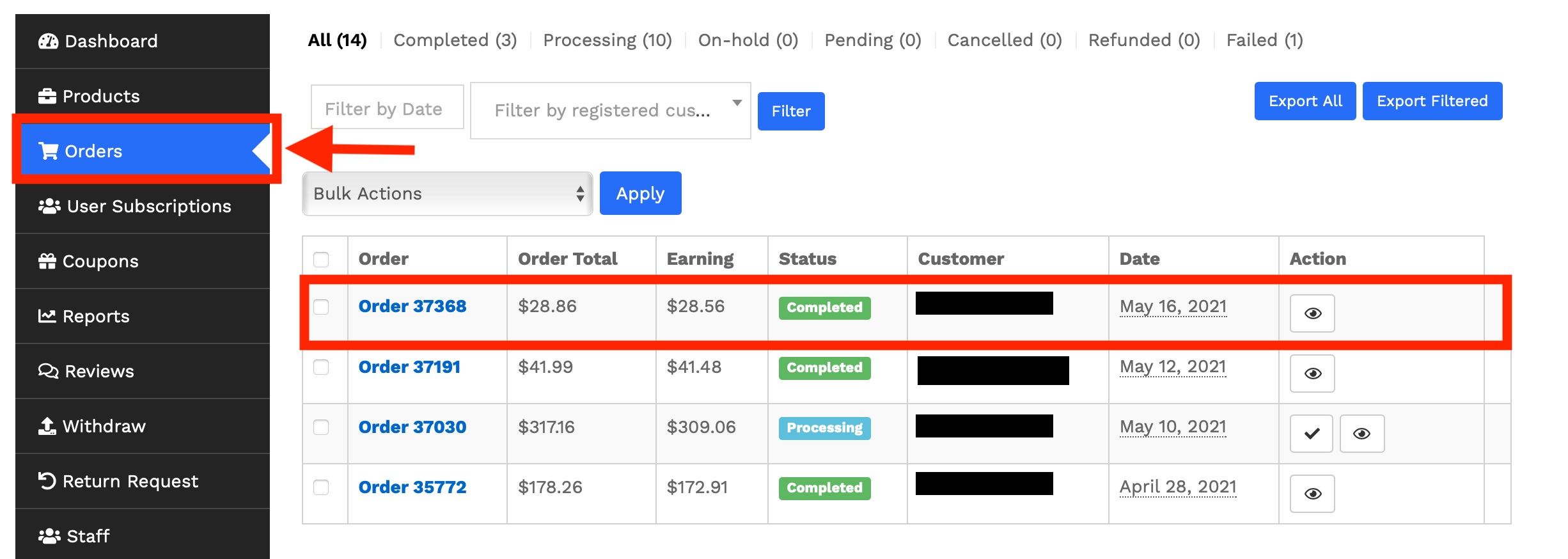This screenshot has height=559, width=1568.
Task: Click the Reports chart icon in sidebar
Action: click(x=47, y=316)
